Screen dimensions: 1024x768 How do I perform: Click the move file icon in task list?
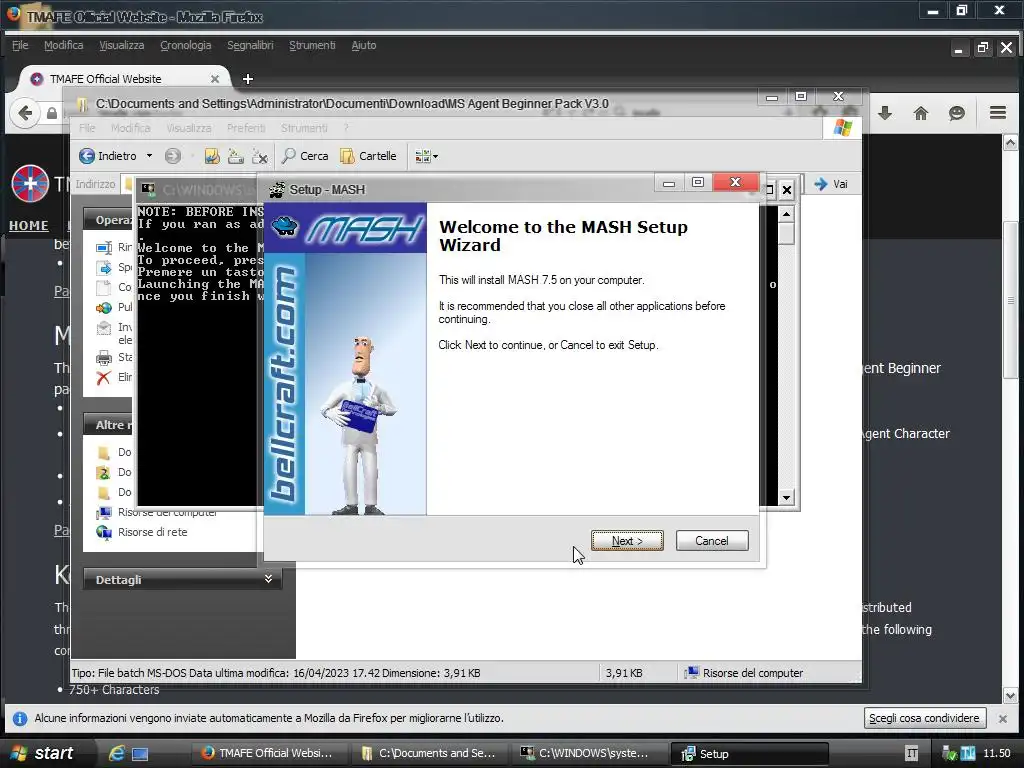[x=104, y=268]
